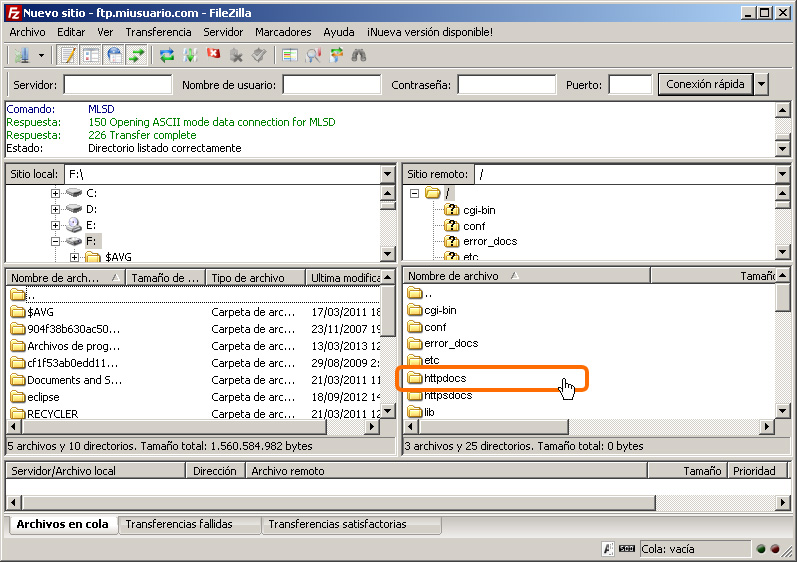Open the Site Manager icon
The width and height of the screenshot is (797, 562).
pyautogui.click(x=22, y=55)
